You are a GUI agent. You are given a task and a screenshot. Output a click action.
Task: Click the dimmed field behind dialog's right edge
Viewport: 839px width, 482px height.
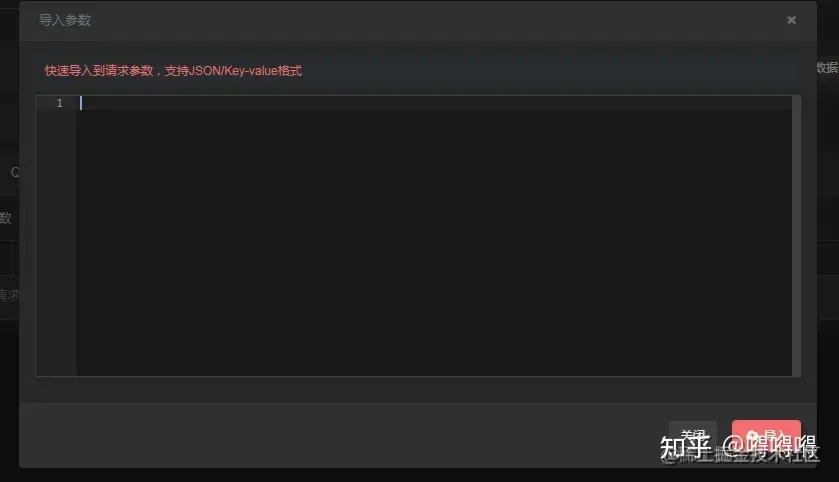[x=828, y=258]
